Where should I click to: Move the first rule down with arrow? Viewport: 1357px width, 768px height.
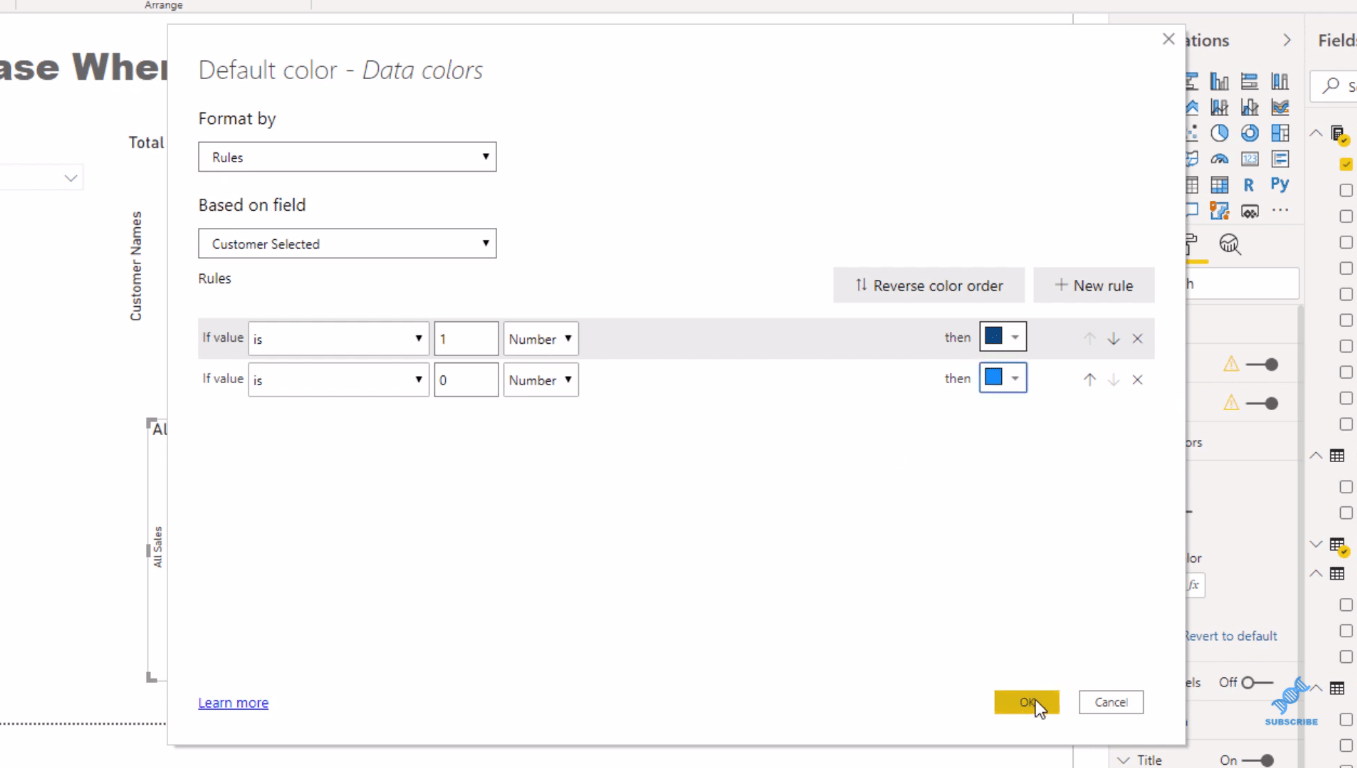coord(1113,339)
